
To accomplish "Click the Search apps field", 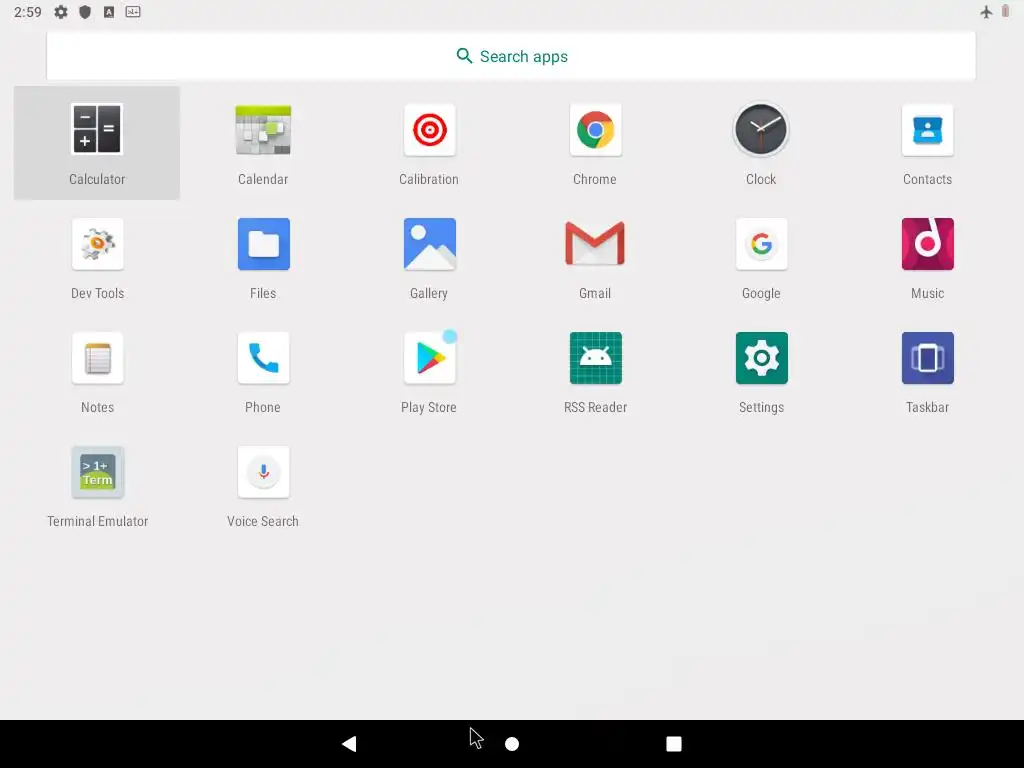I will pyautogui.click(x=511, y=56).
